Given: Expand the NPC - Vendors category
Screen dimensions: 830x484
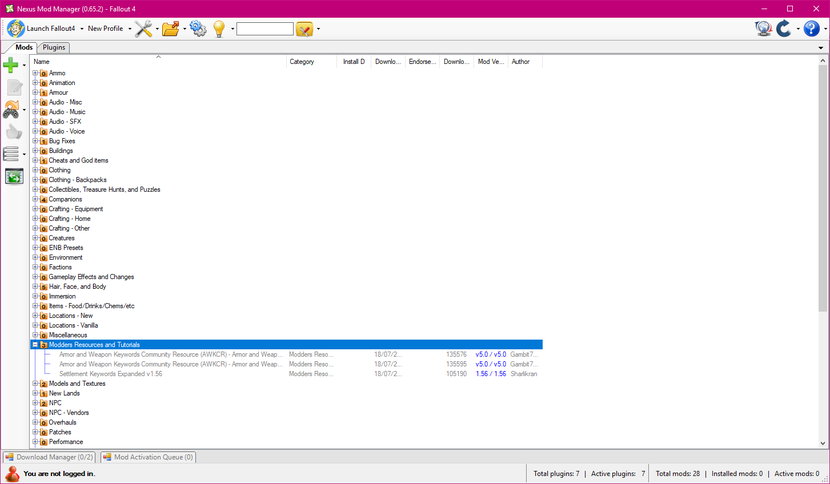Looking at the screenshot, I should pos(35,413).
